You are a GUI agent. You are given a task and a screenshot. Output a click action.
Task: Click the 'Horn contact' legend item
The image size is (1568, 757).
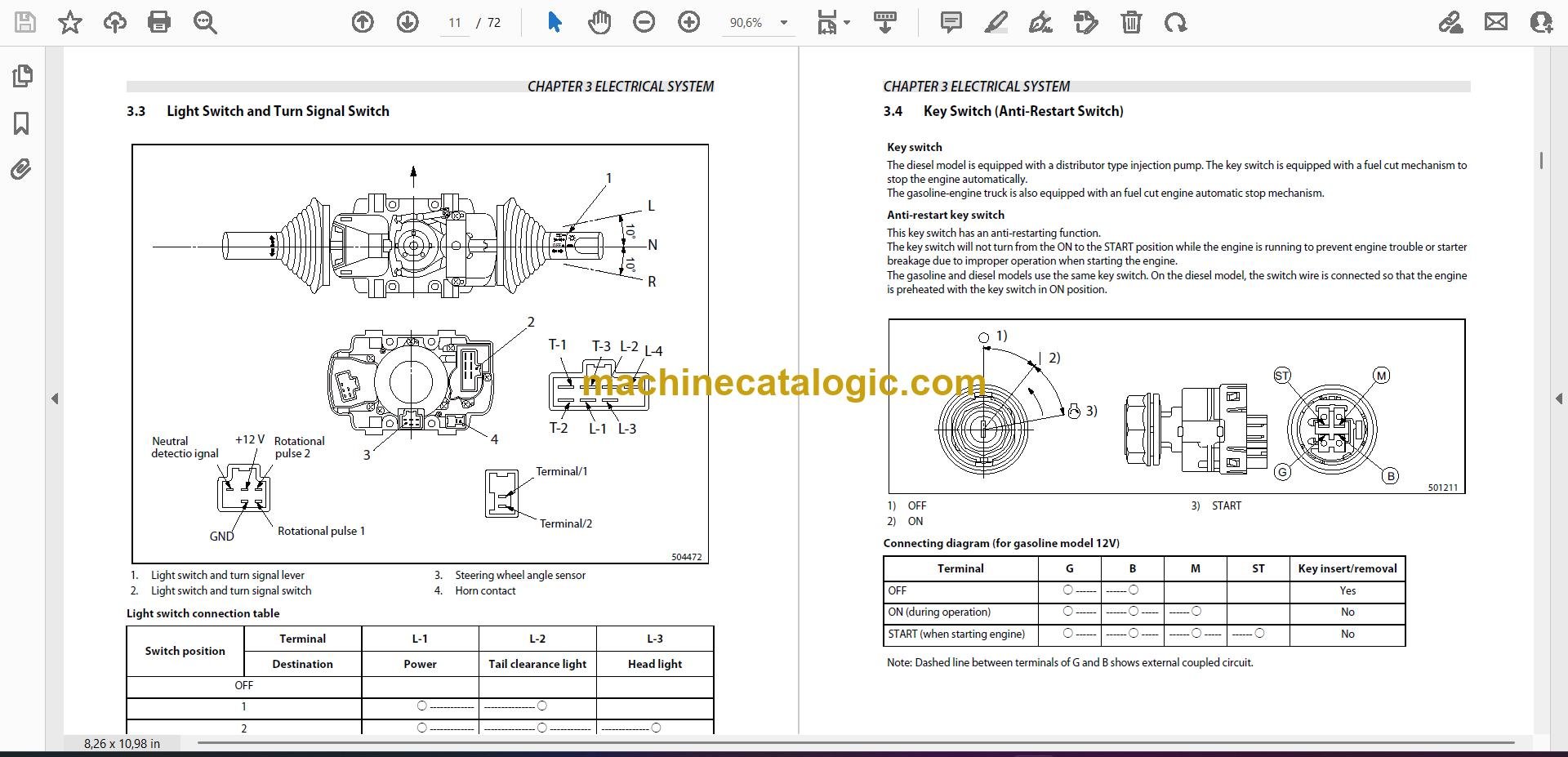[485, 590]
